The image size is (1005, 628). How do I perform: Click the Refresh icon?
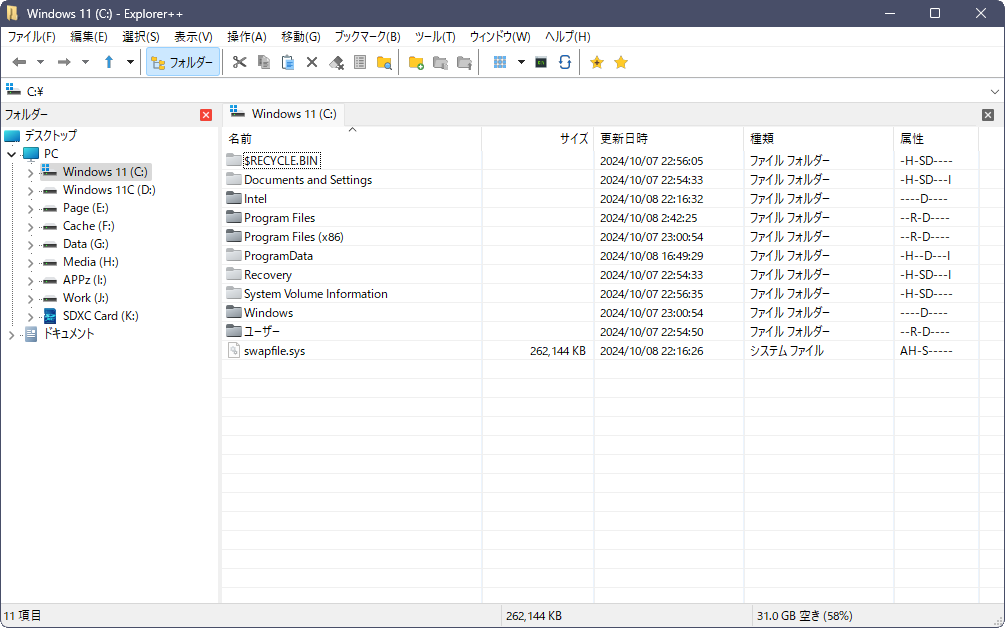pyautogui.click(x=565, y=62)
